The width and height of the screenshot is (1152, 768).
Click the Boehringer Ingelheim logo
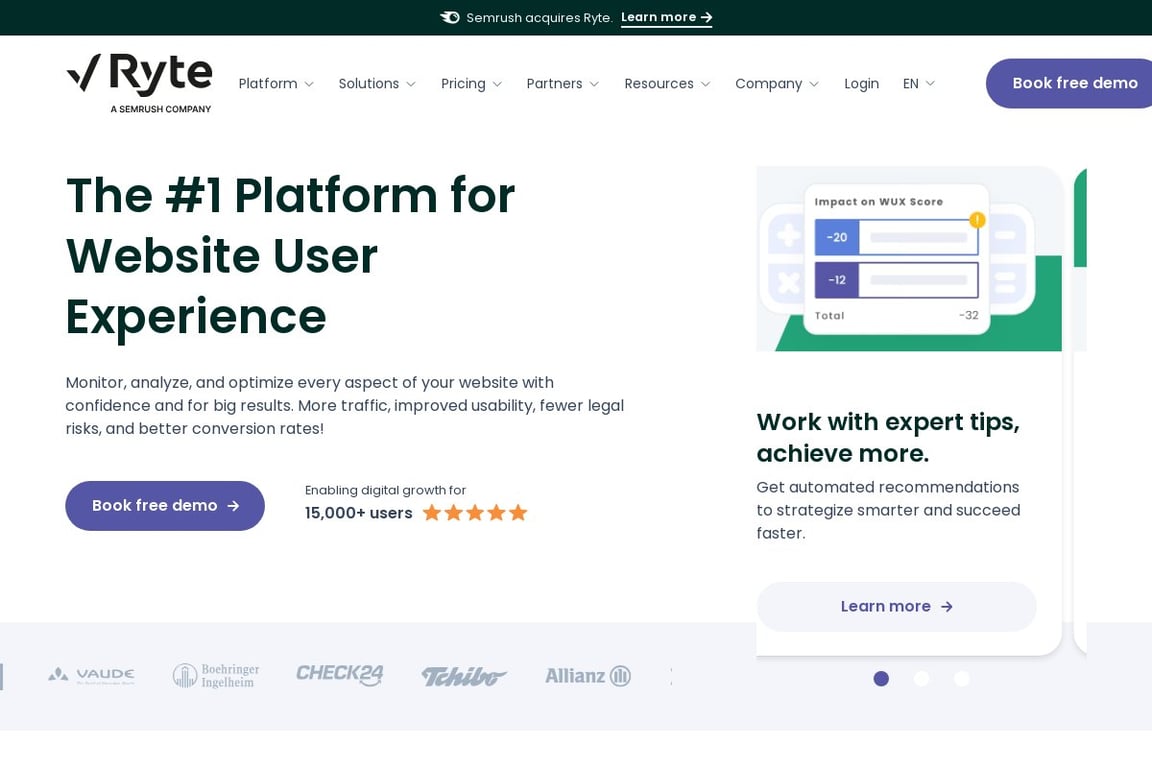pos(216,675)
